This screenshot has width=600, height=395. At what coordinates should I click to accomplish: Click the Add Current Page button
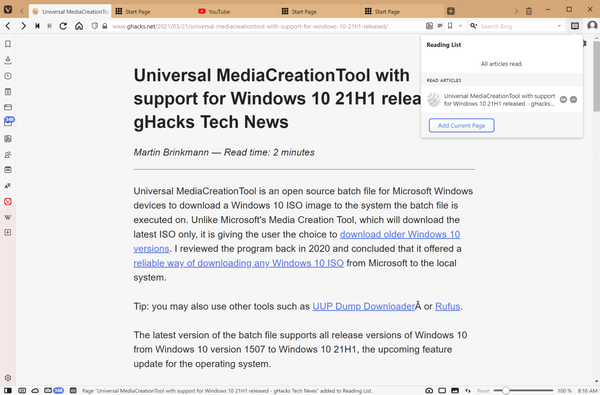click(461, 126)
